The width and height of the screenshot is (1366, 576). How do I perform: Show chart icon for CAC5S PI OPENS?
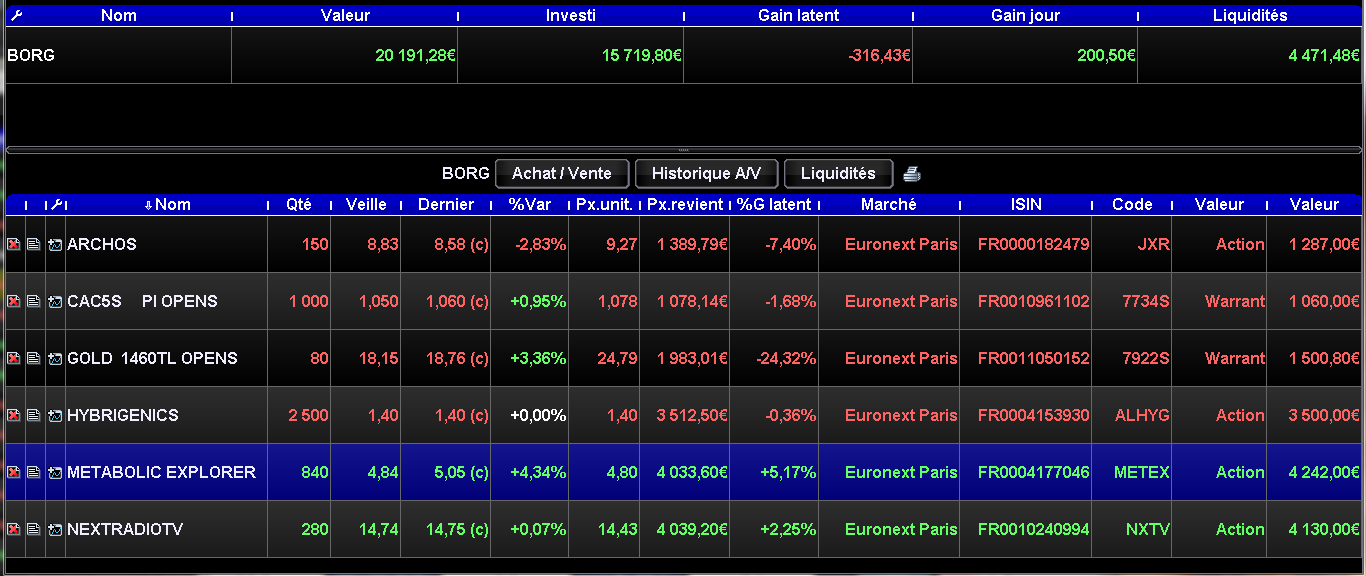click(55, 301)
